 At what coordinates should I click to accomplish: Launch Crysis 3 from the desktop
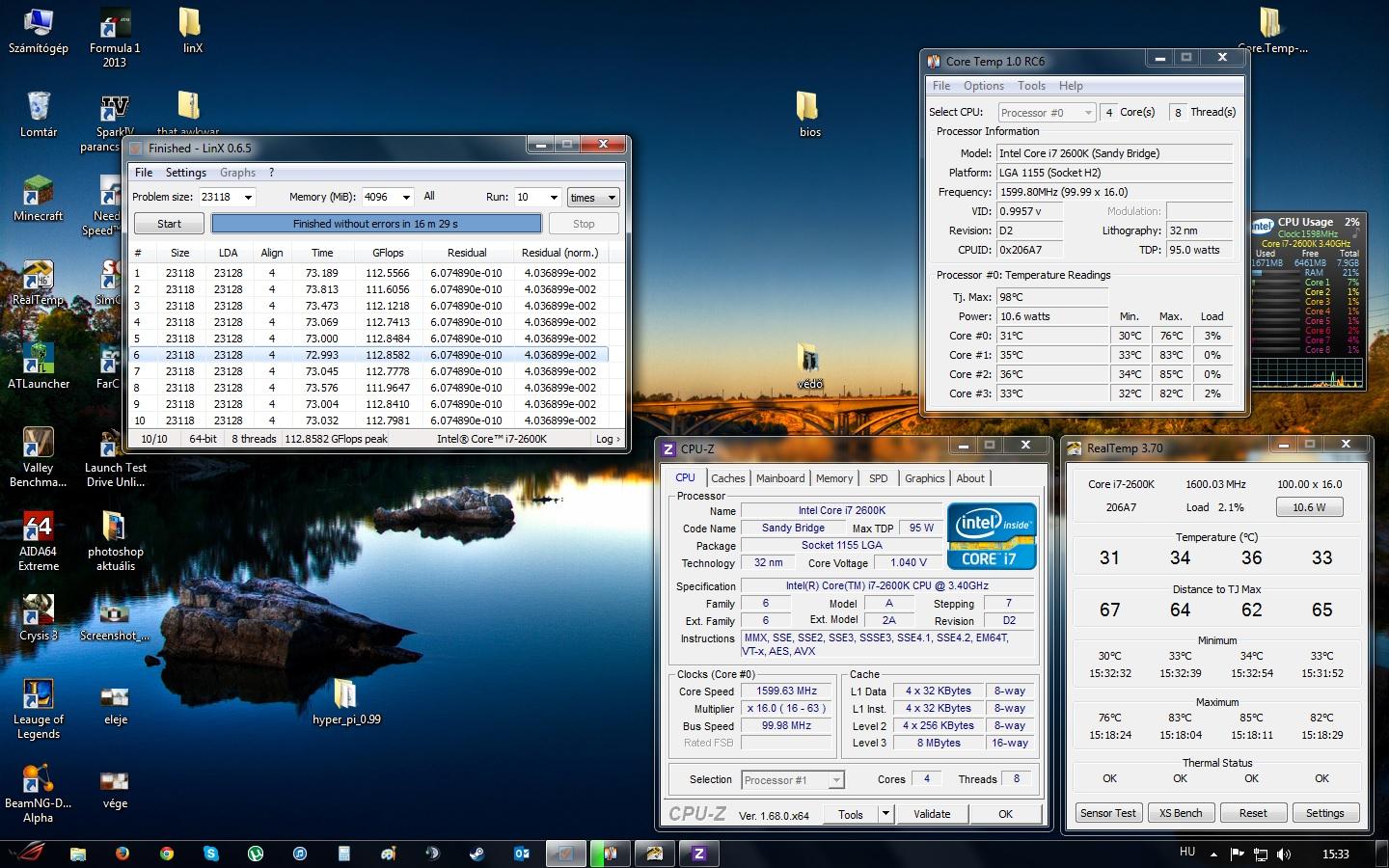(38, 618)
